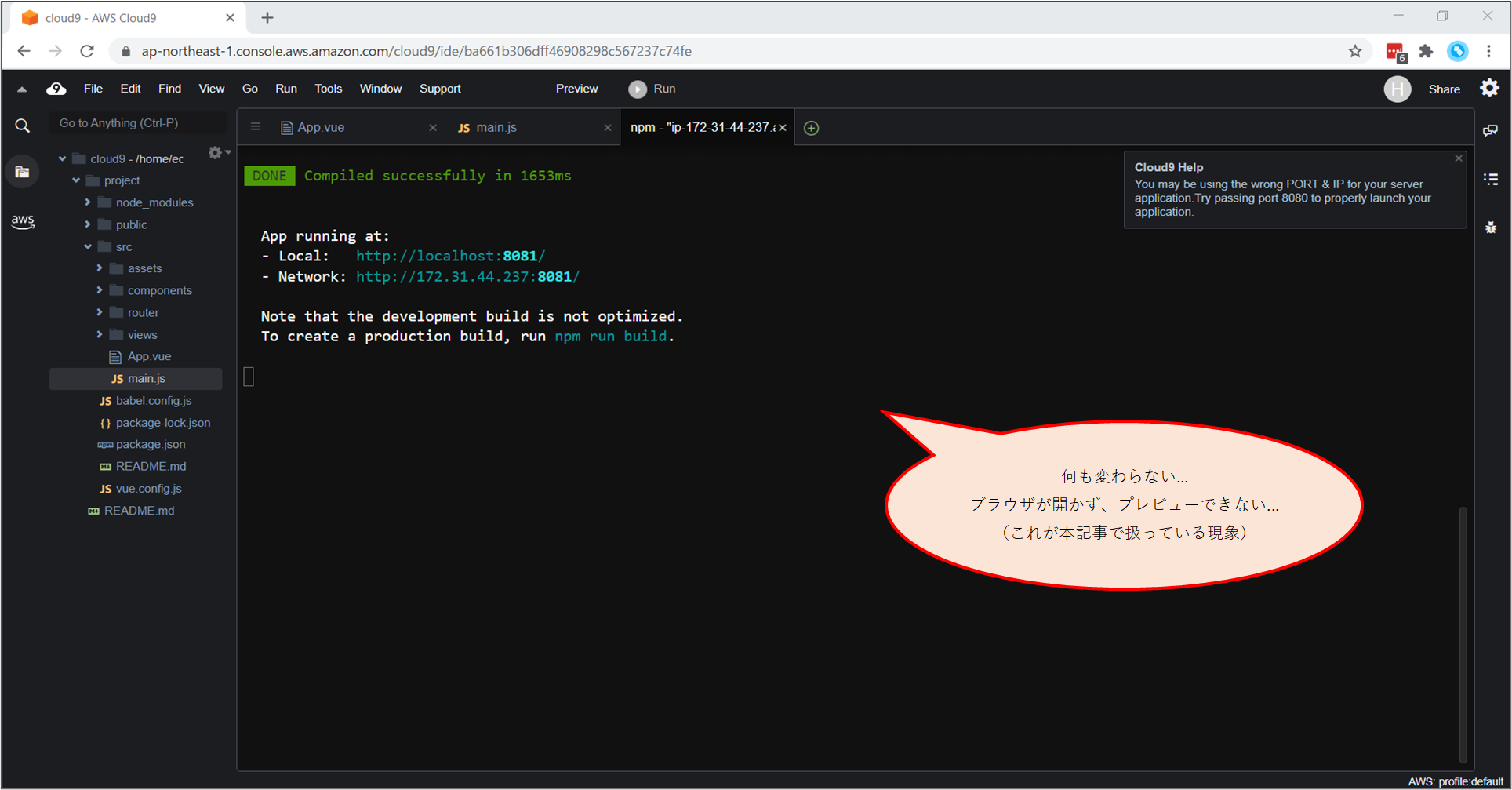Expand the views folder
This screenshot has width=1512, height=790.
[x=100, y=334]
